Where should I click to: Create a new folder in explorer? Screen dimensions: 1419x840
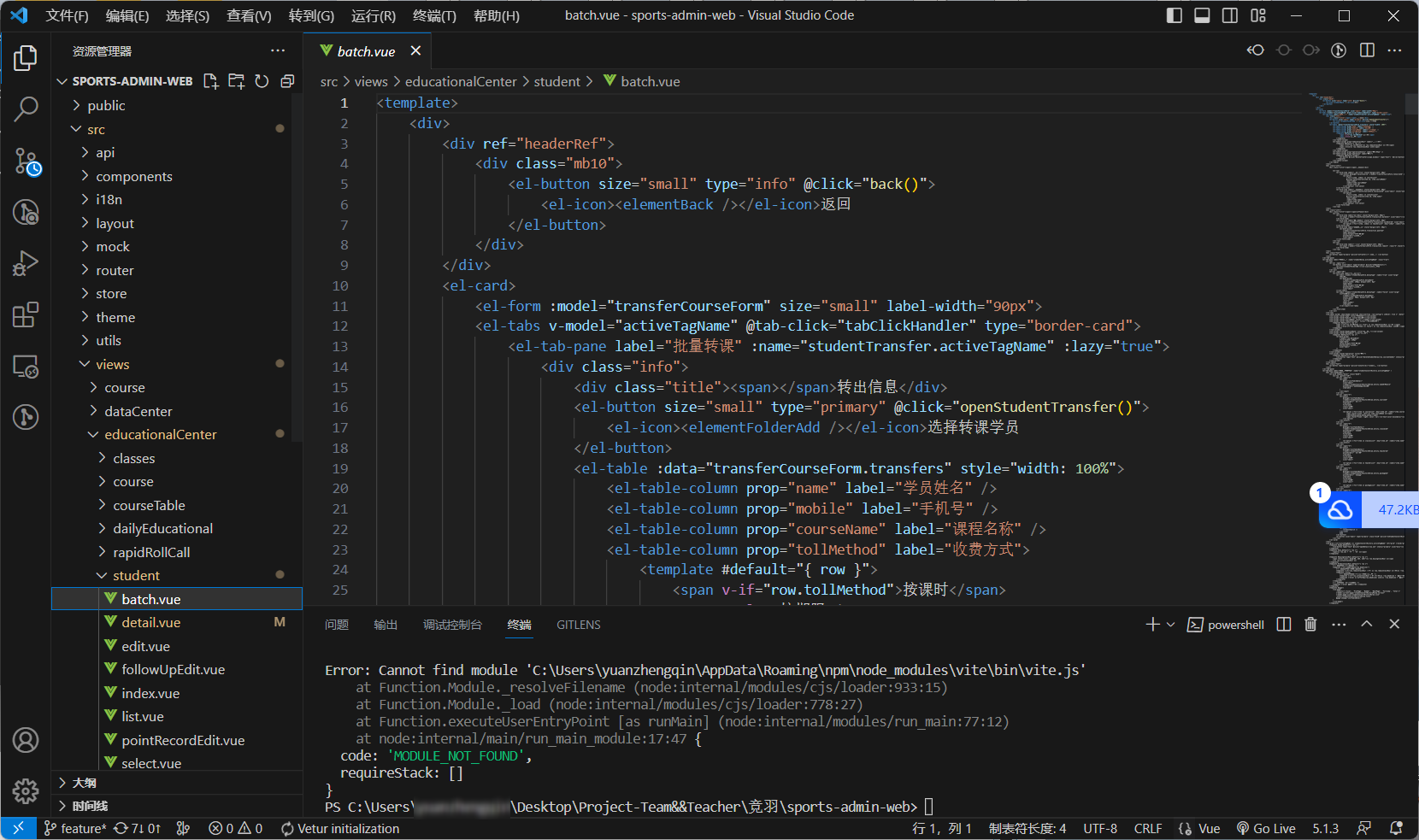tap(237, 81)
